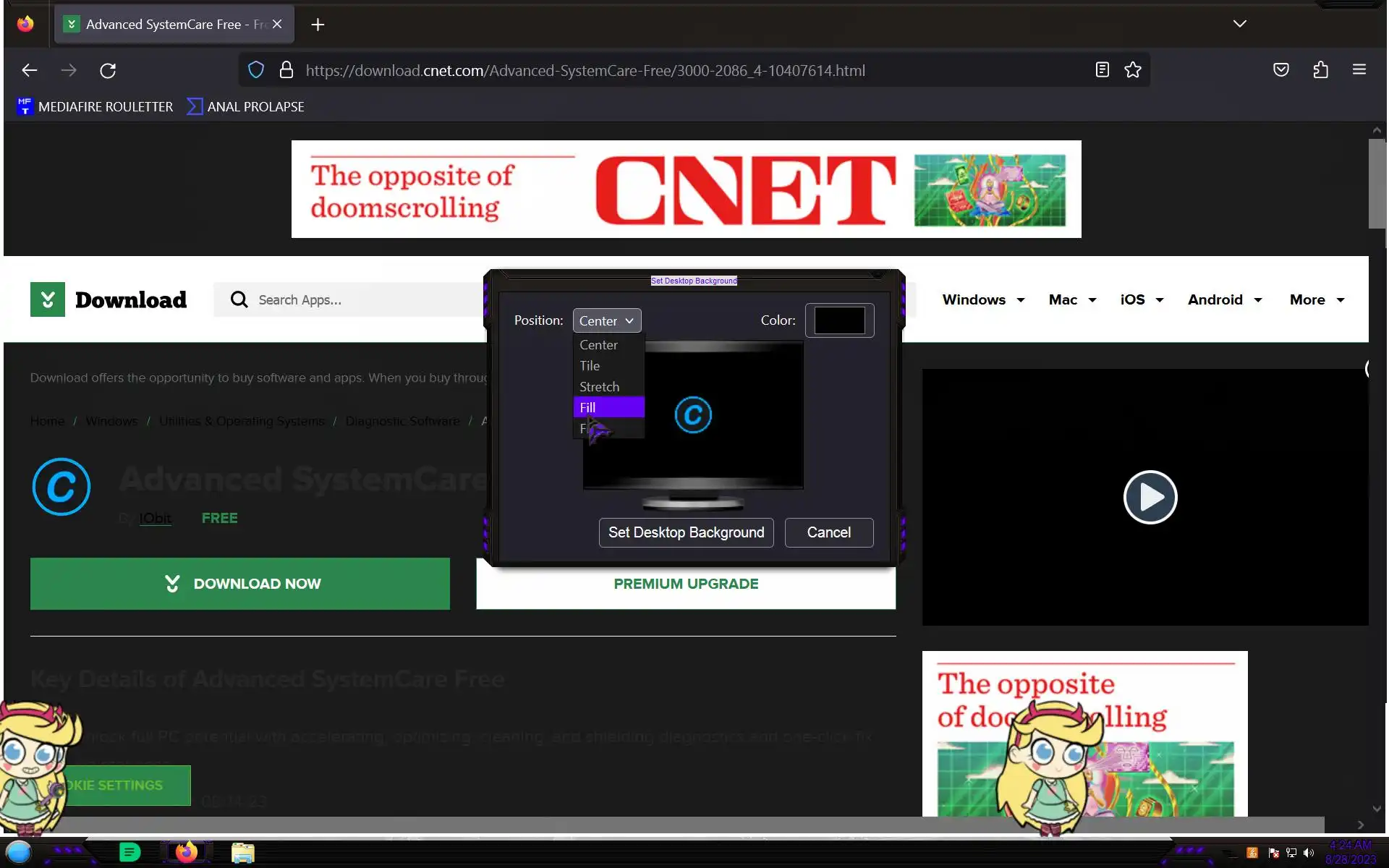This screenshot has width=1389, height=868.
Task: Open the black Color swatch picker
Action: (839, 320)
